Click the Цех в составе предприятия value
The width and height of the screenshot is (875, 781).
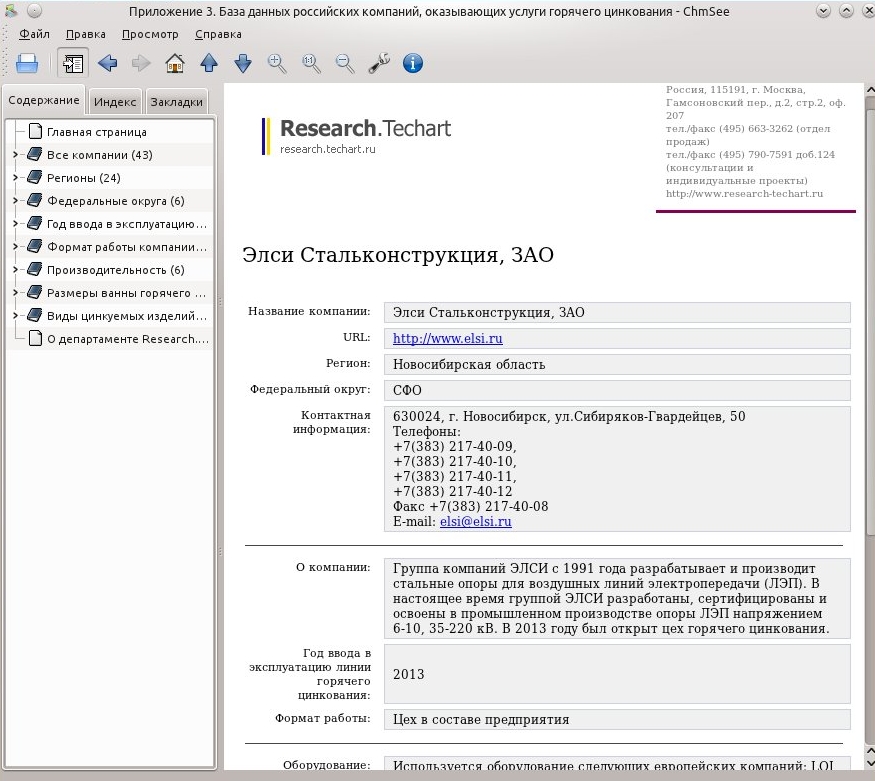coord(617,720)
